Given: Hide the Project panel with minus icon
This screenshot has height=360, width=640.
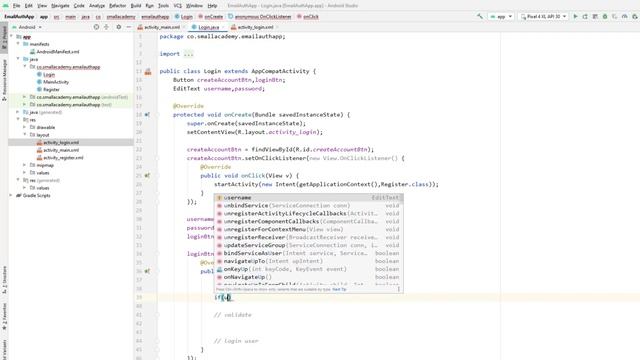Looking at the screenshot, I should (129, 27).
